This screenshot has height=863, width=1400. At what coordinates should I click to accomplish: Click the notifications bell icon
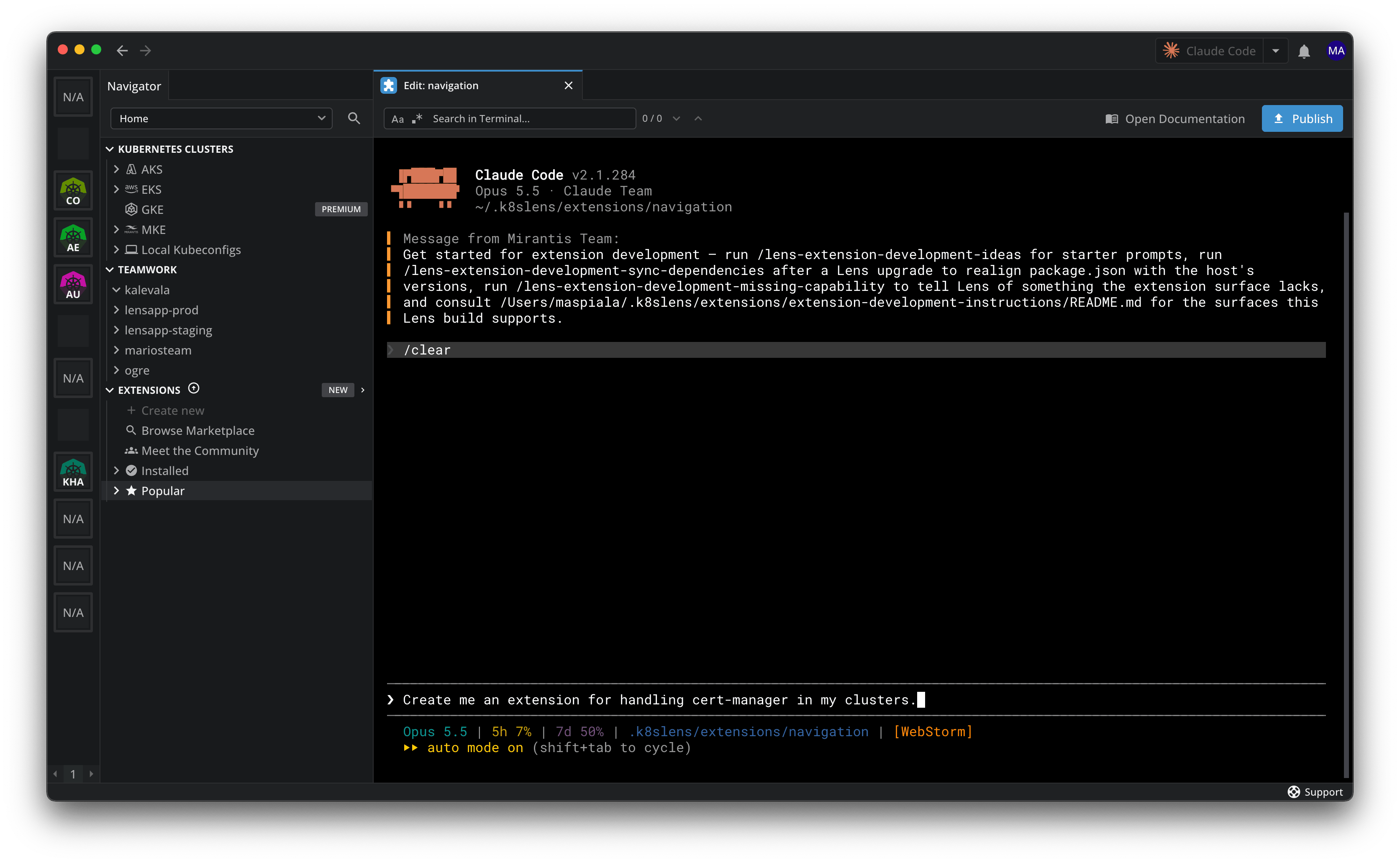pyautogui.click(x=1304, y=51)
